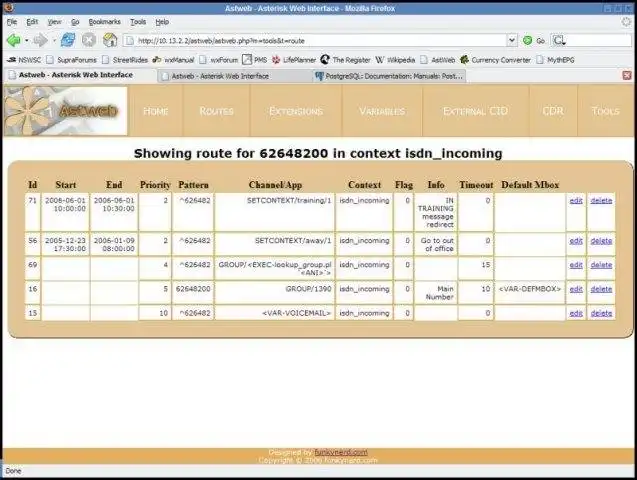Screen dimensions: 637x480
Task: Delete route with Id 71
Action: pos(601,201)
